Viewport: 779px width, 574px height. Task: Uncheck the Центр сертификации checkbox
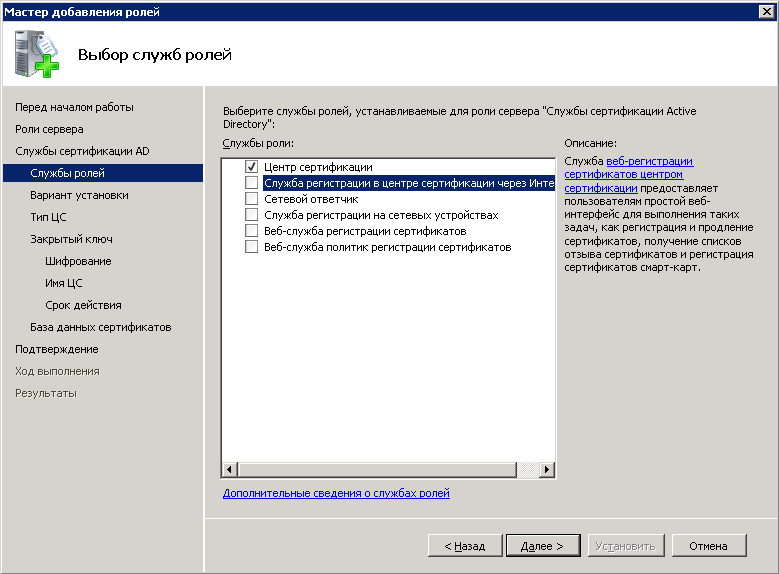coord(252,167)
